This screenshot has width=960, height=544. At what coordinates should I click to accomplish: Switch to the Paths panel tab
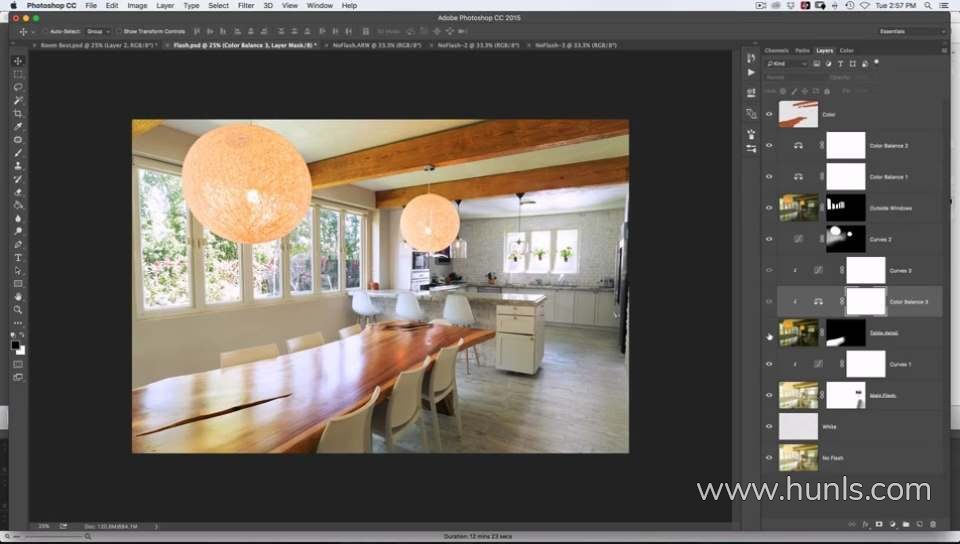pyautogui.click(x=802, y=51)
